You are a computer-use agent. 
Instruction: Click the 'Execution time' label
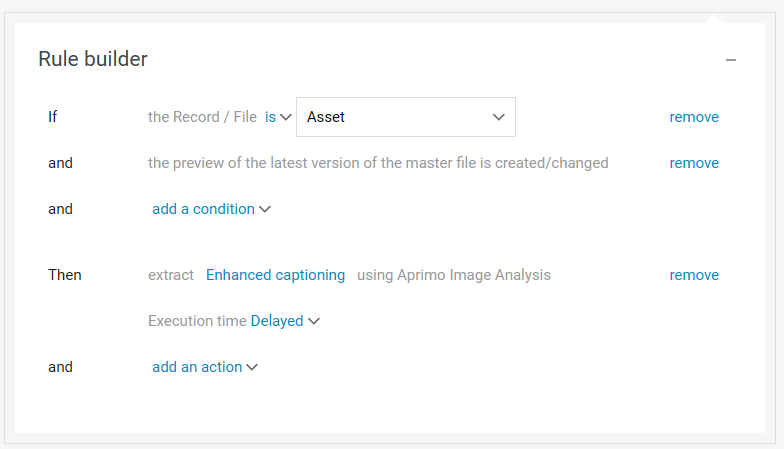click(197, 321)
